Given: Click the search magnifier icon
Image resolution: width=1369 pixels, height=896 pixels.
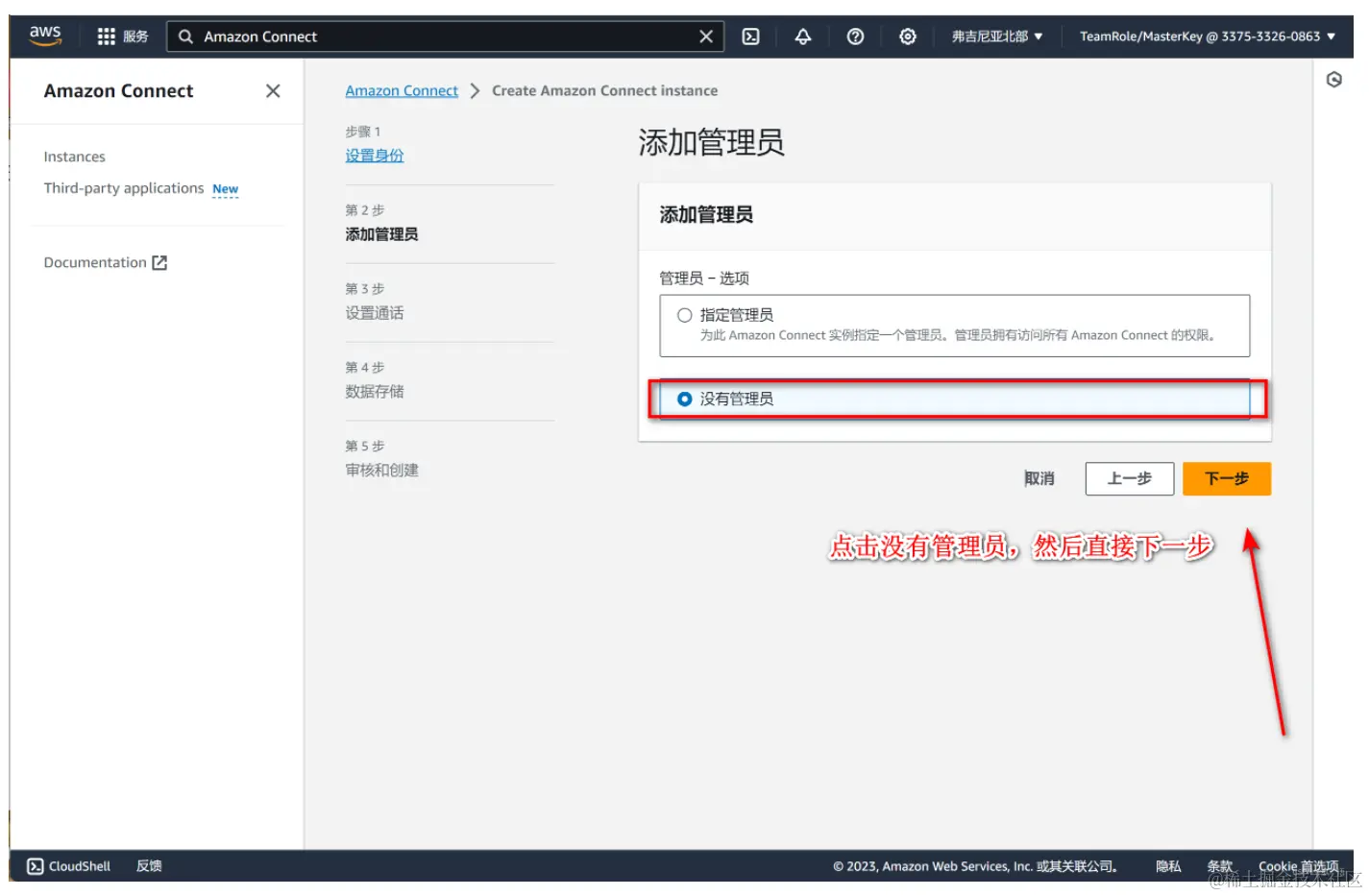Looking at the screenshot, I should [x=185, y=36].
